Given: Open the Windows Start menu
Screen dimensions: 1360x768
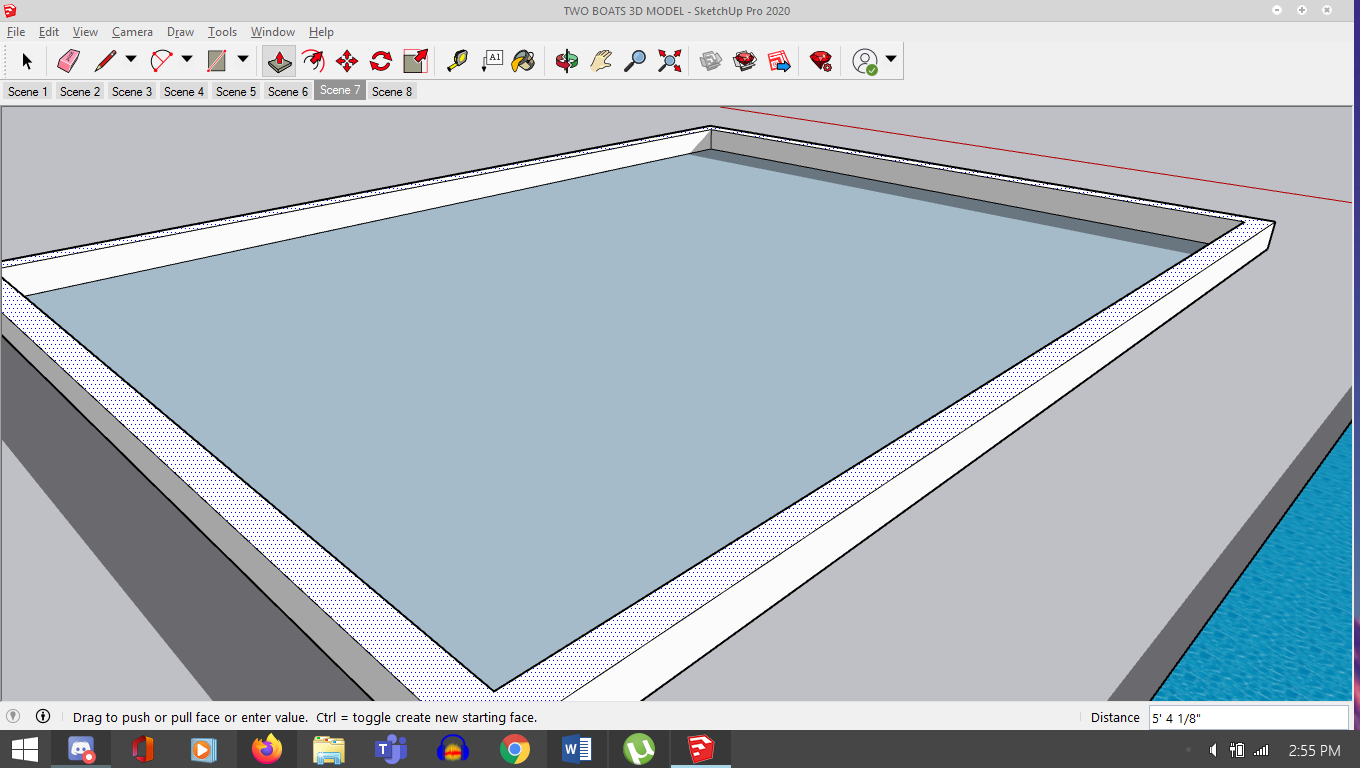Looking at the screenshot, I should 24,749.
